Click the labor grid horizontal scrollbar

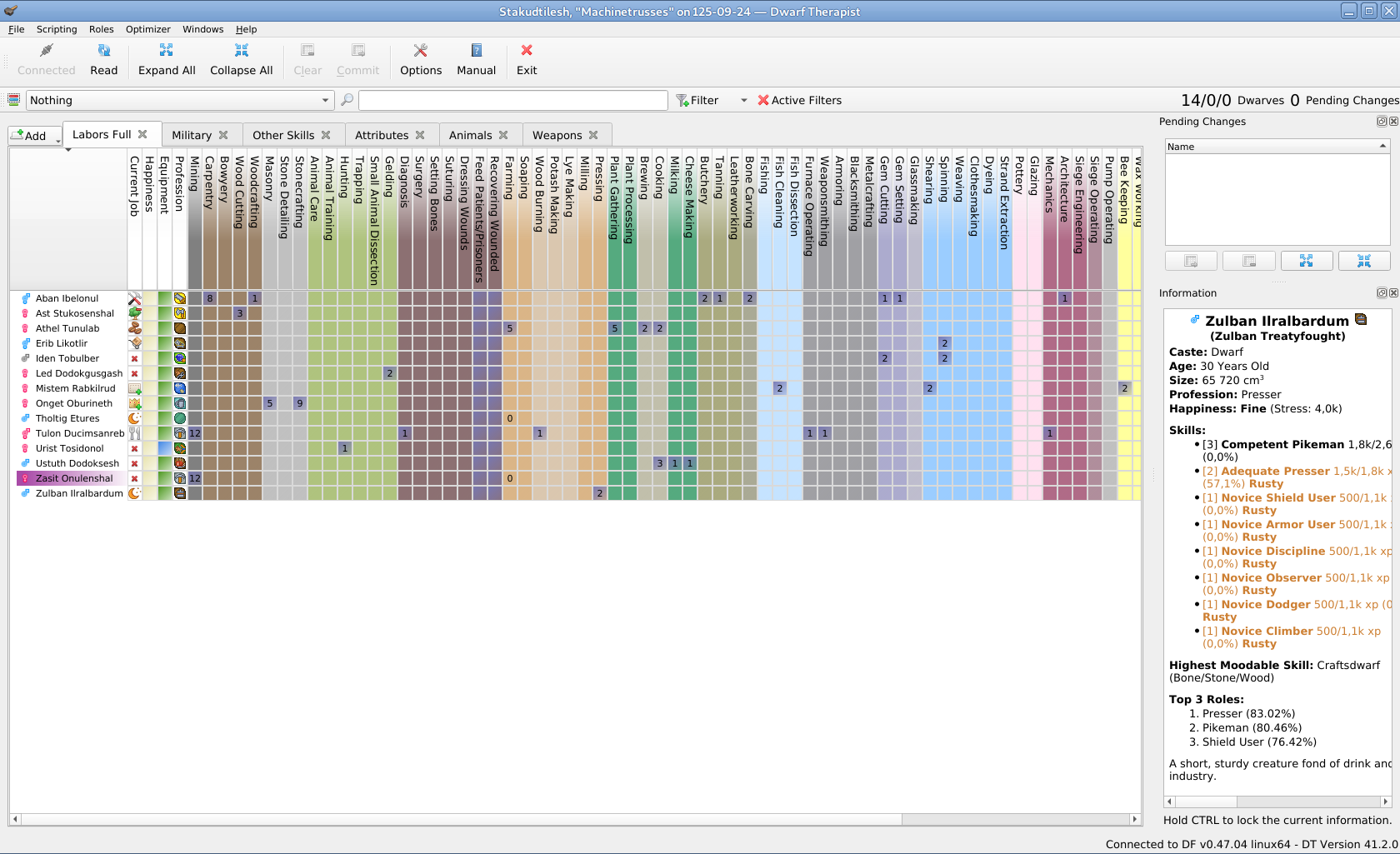[x=458, y=820]
